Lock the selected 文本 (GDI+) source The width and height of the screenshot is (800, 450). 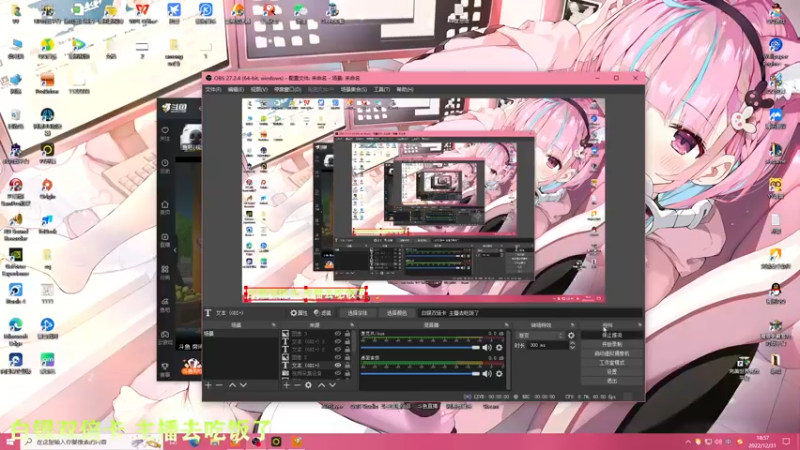(x=347, y=365)
